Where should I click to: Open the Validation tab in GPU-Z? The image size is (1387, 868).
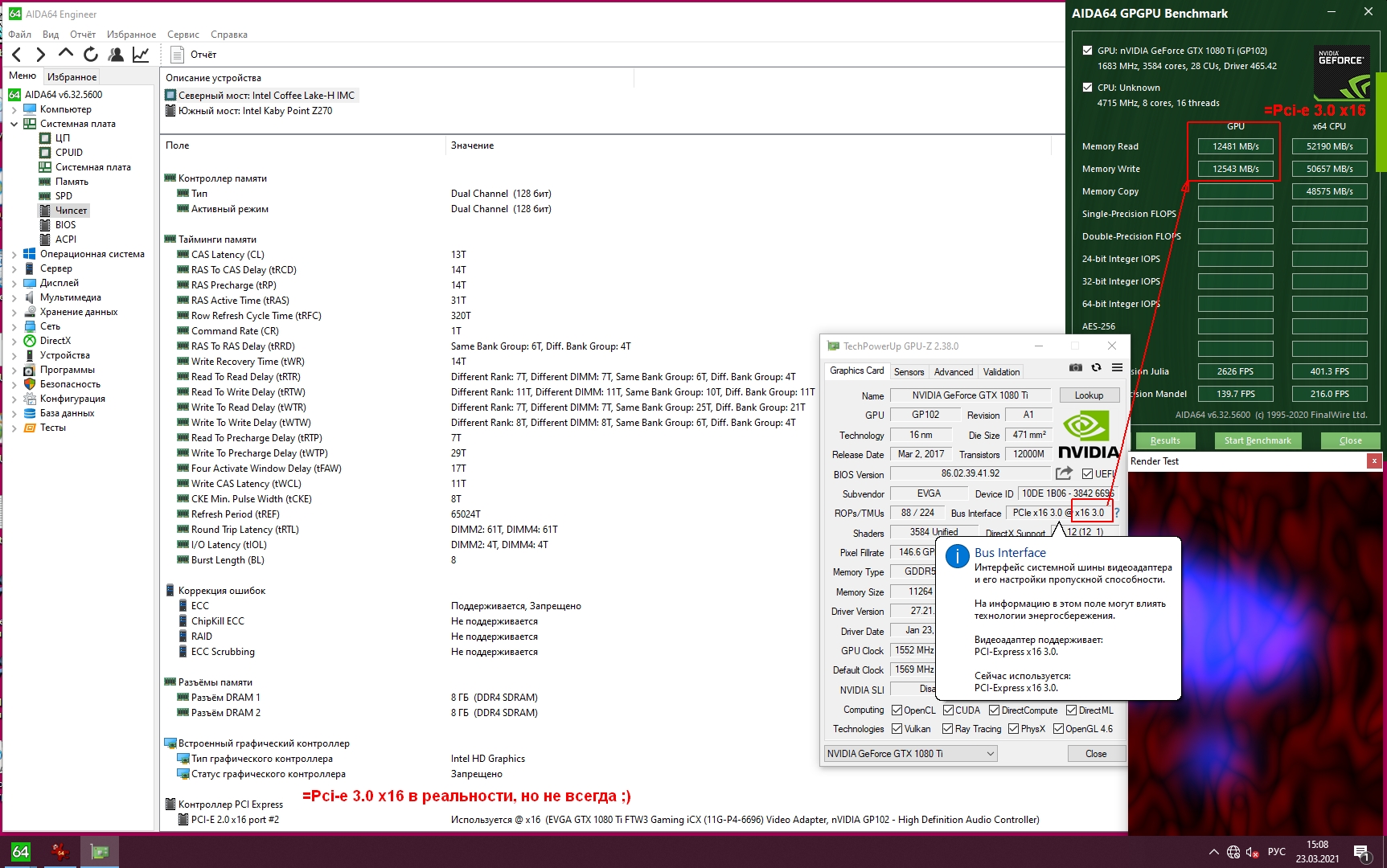(1002, 372)
